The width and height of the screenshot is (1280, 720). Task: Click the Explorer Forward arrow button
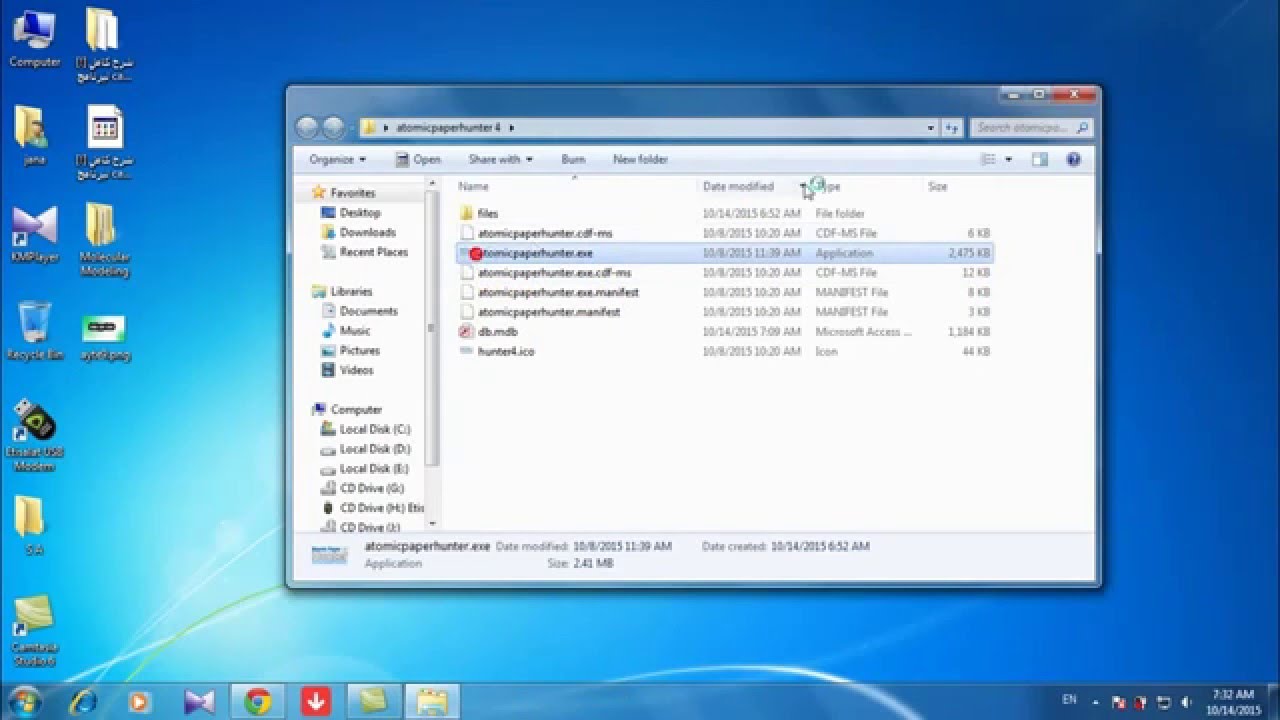click(x=333, y=128)
